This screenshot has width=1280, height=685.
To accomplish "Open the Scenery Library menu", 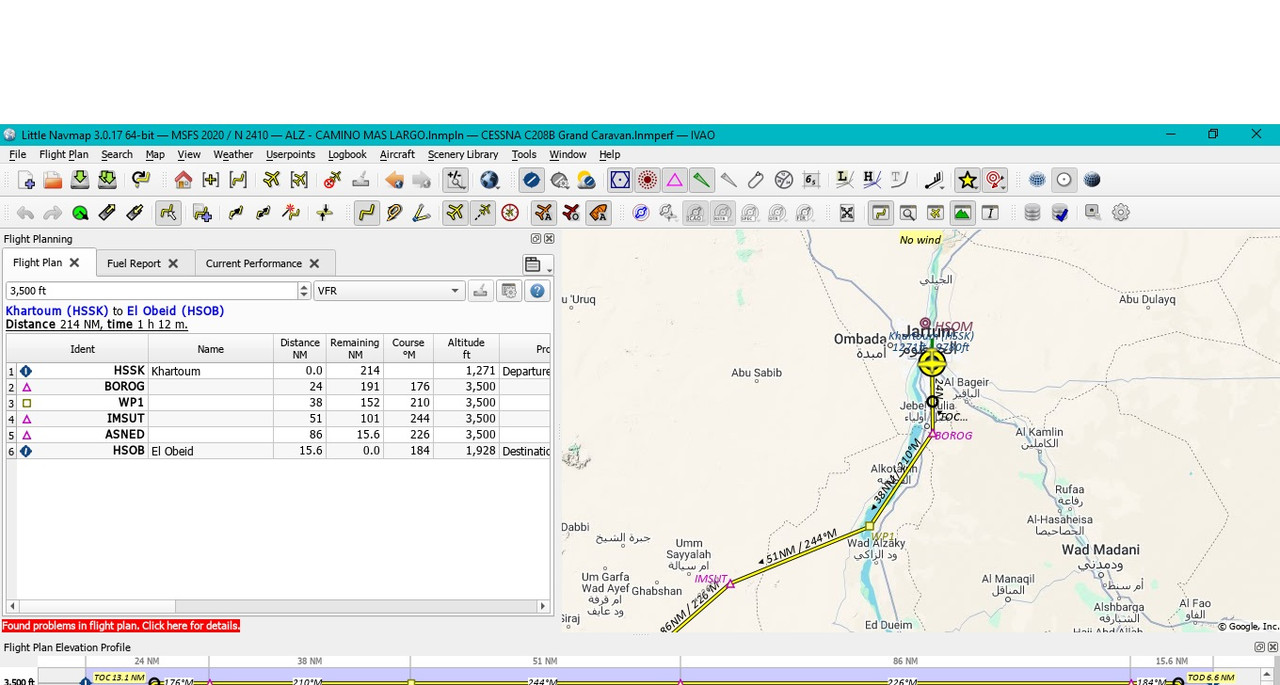I will (x=463, y=155).
